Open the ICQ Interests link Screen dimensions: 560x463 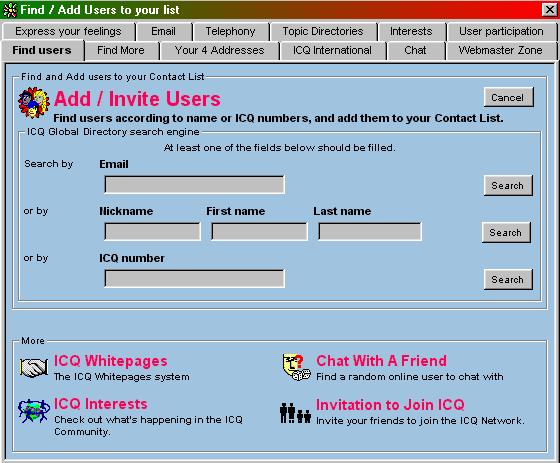(x=101, y=404)
